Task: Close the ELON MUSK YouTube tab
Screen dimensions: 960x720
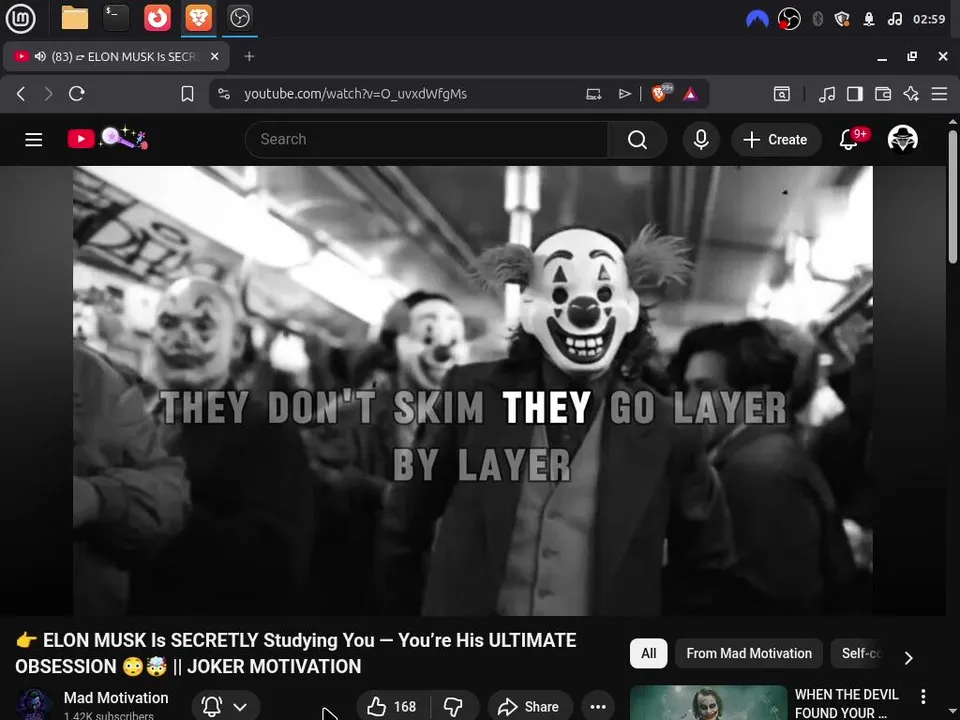Action: click(x=214, y=56)
